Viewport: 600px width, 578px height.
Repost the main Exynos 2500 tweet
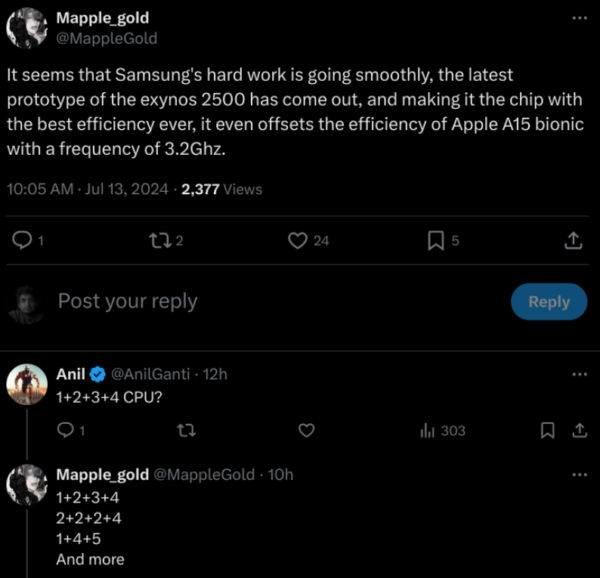click(x=158, y=240)
